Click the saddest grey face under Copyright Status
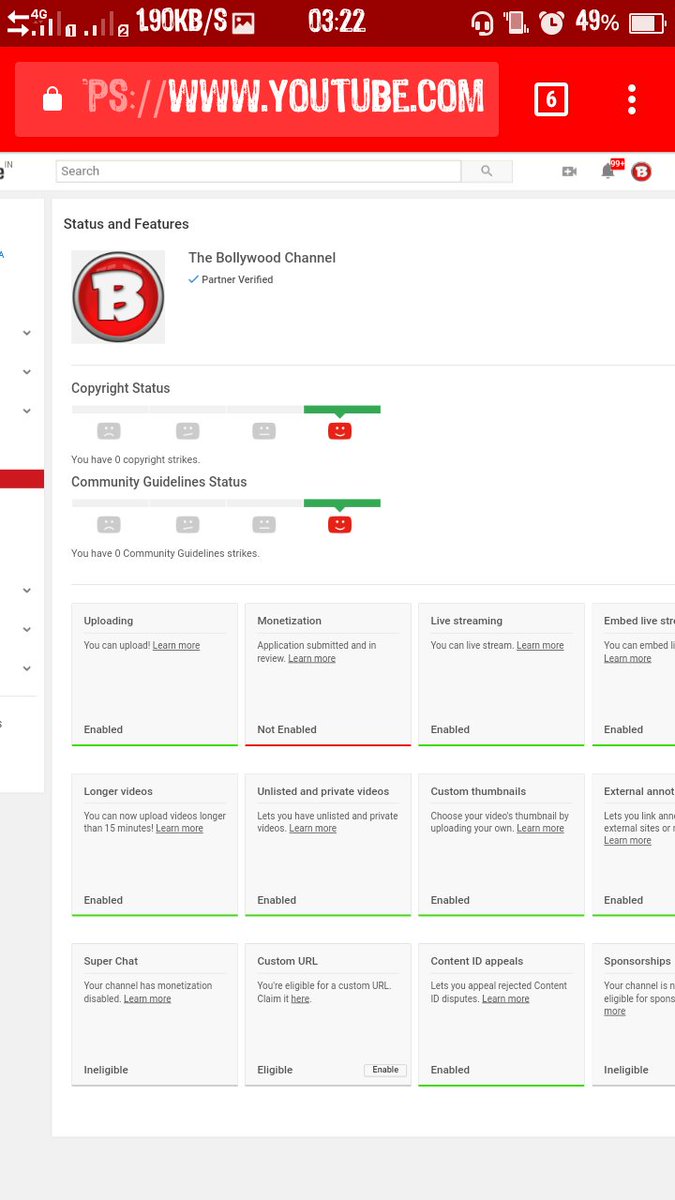Screen dimensions: 675x1200 pyautogui.click(x=109, y=431)
